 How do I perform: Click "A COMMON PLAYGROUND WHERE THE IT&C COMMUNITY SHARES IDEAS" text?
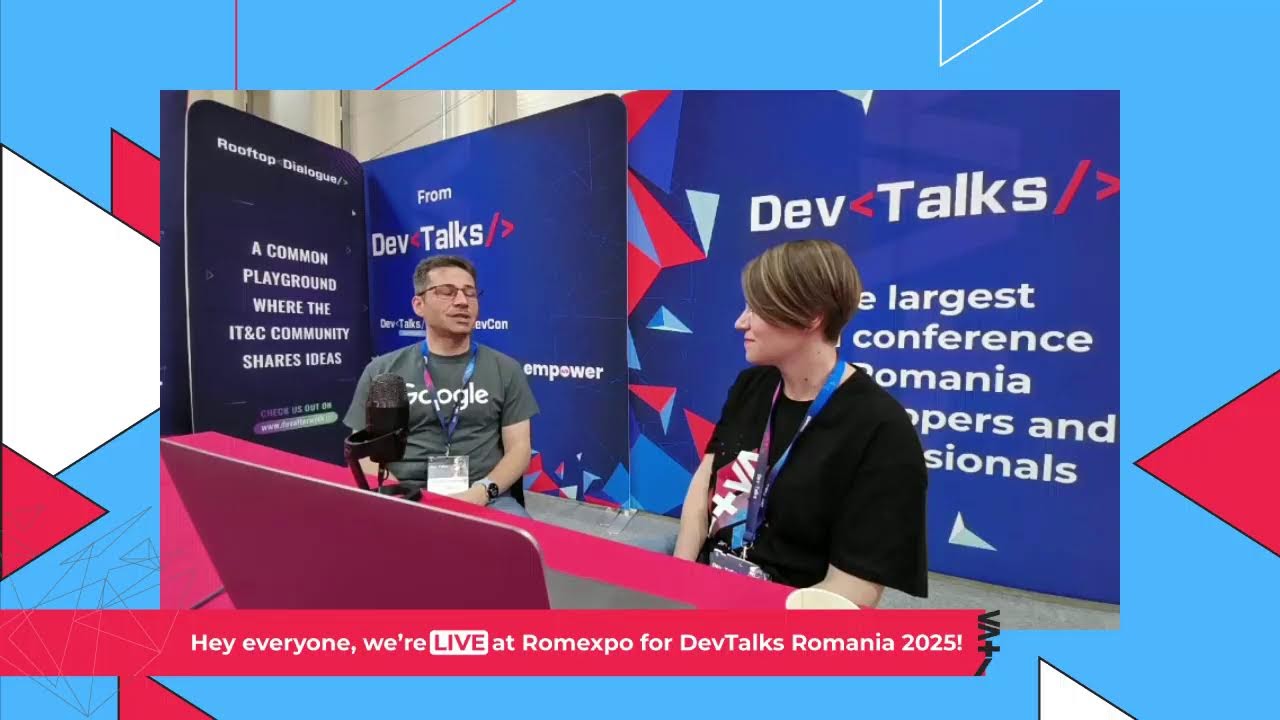click(x=291, y=306)
